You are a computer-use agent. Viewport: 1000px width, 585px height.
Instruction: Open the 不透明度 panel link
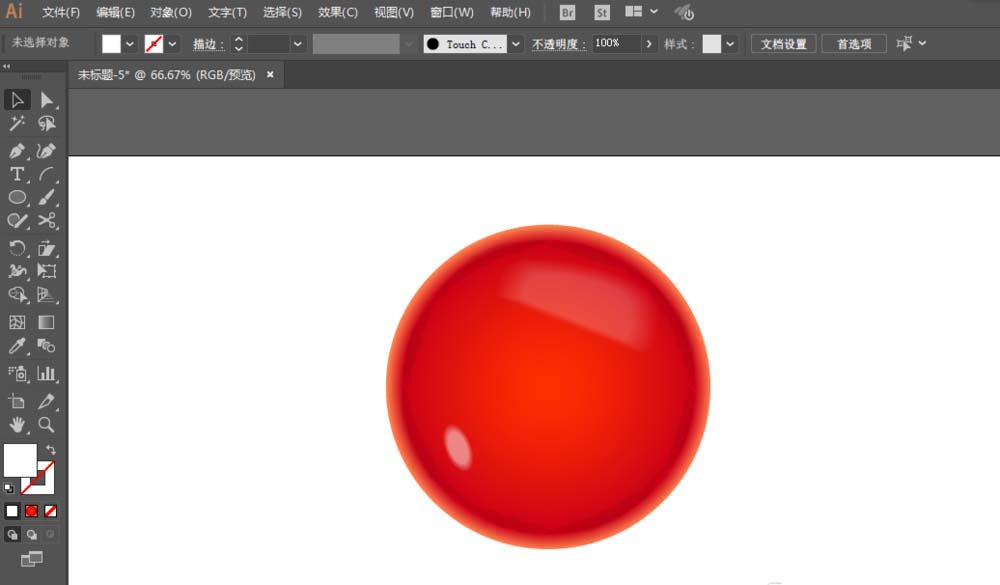(x=558, y=44)
